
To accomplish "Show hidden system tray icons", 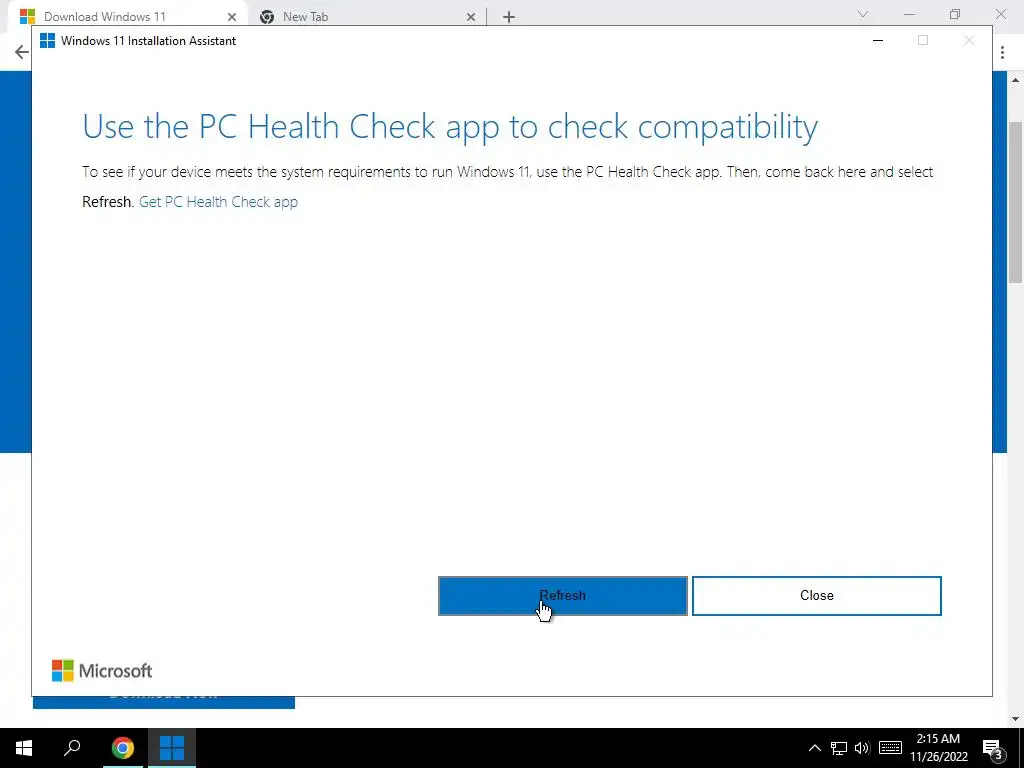I will point(814,748).
